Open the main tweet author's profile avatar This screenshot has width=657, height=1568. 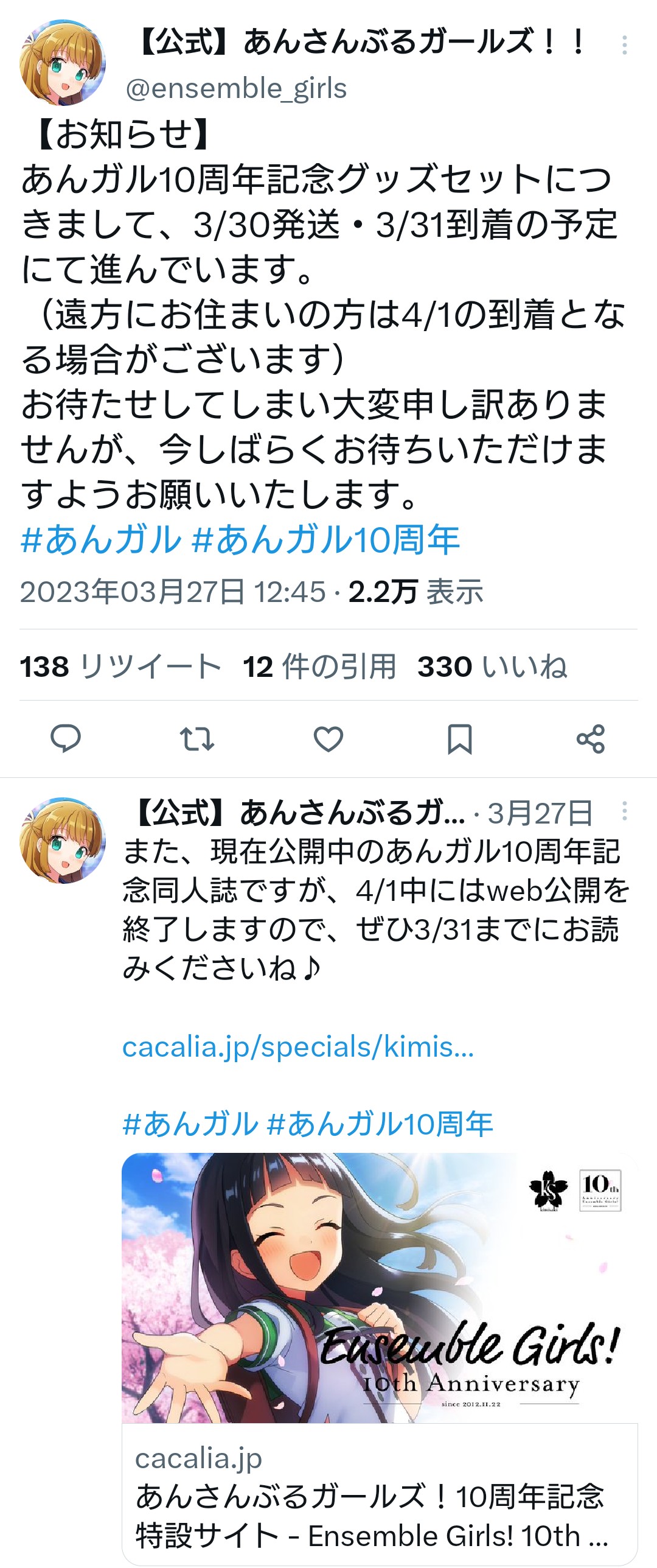pos(63,63)
